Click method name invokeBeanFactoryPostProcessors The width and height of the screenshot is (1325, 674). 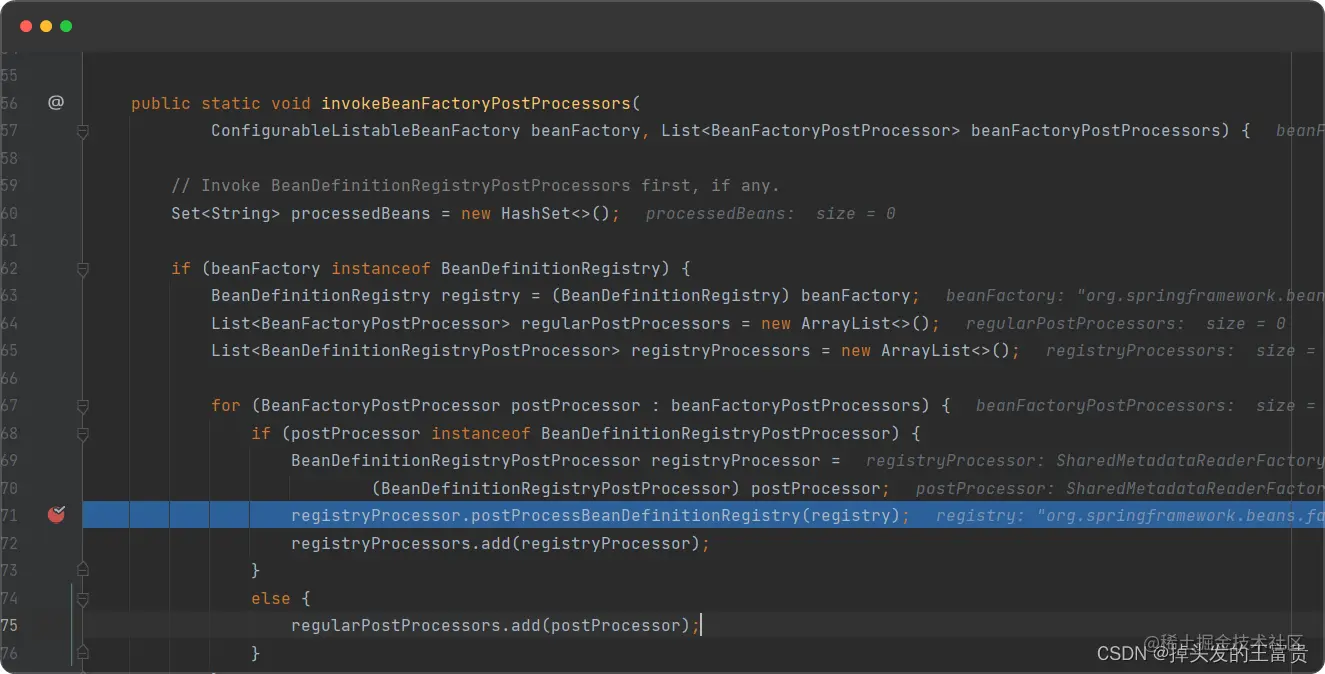tap(475, 103)
